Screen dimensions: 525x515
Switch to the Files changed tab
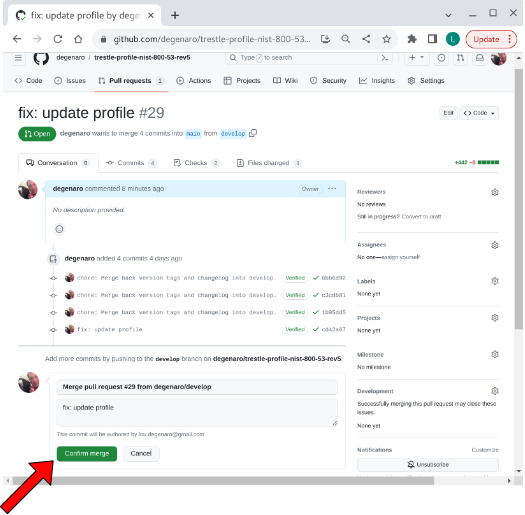click(x=269, y=163)
